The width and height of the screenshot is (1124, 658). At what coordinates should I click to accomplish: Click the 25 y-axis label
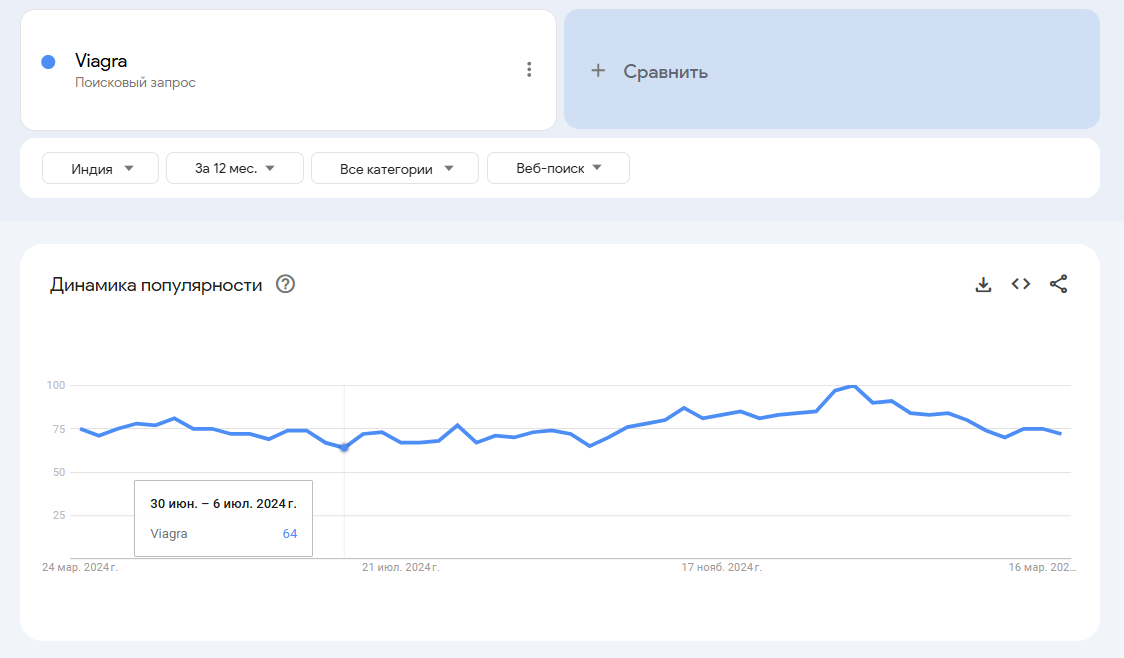(59, 515)
